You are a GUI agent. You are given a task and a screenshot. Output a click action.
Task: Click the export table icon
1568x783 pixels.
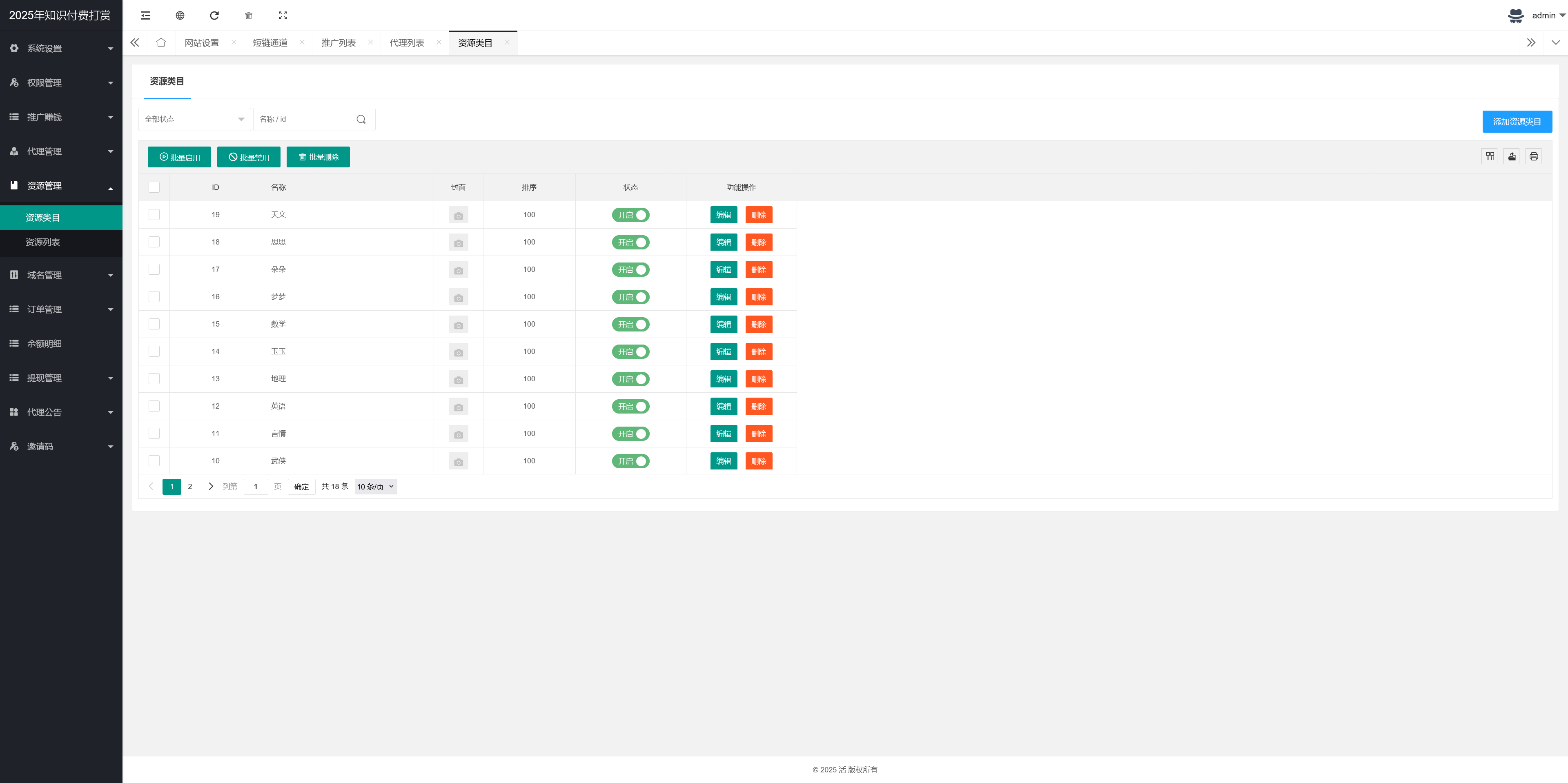tap(1511, 156)
